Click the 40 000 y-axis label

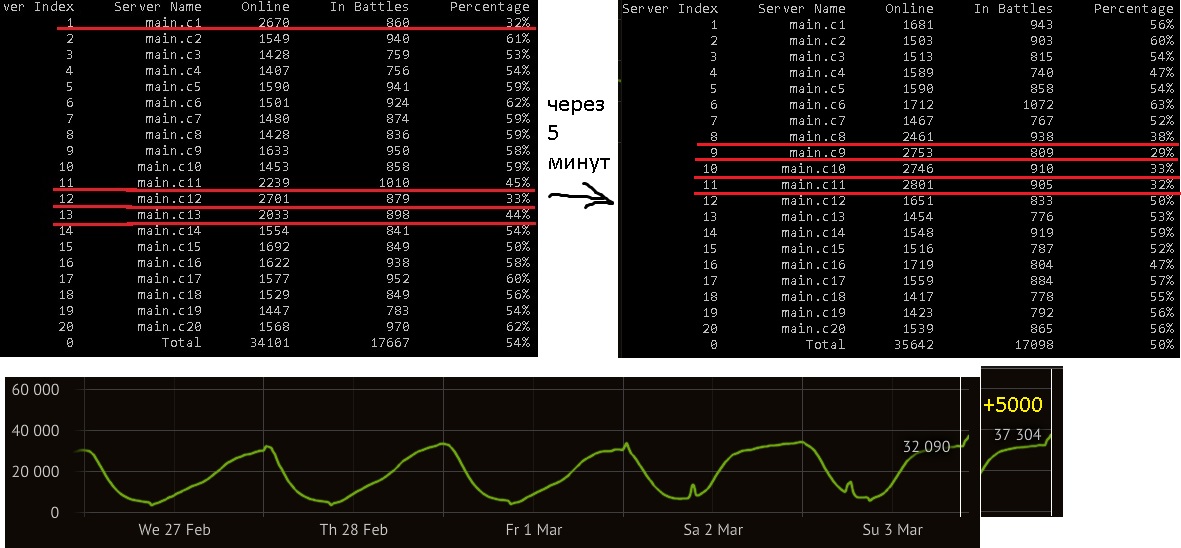point(34,431)
